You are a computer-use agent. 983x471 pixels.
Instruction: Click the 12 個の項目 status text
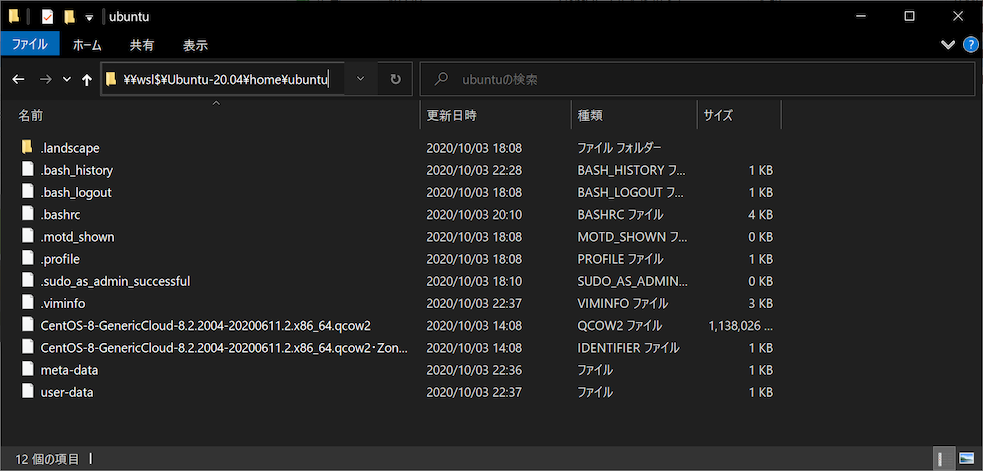[x=47, y=460]
